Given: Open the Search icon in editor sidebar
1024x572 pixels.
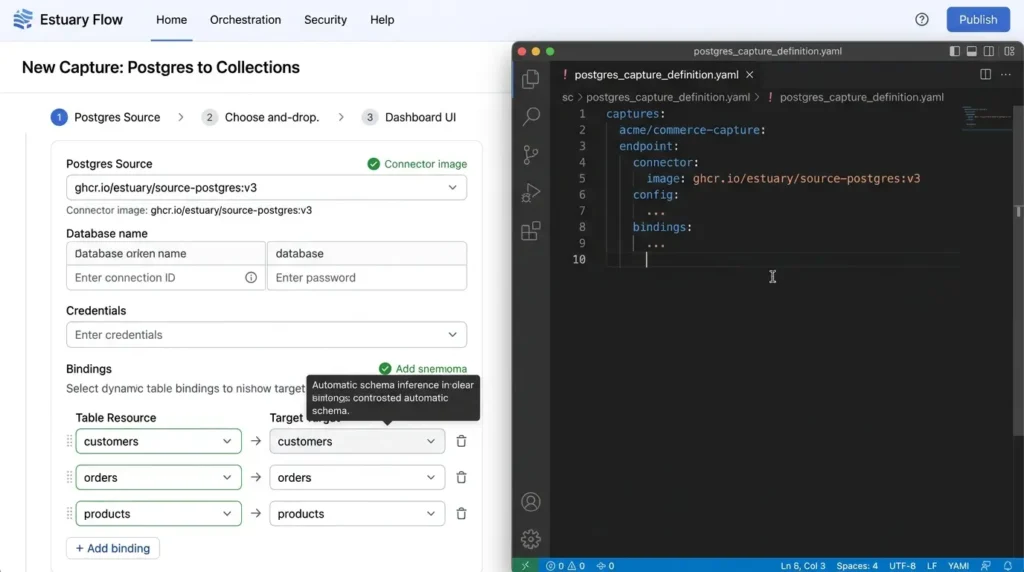Looking at the screenshot, I should (531, 117).
